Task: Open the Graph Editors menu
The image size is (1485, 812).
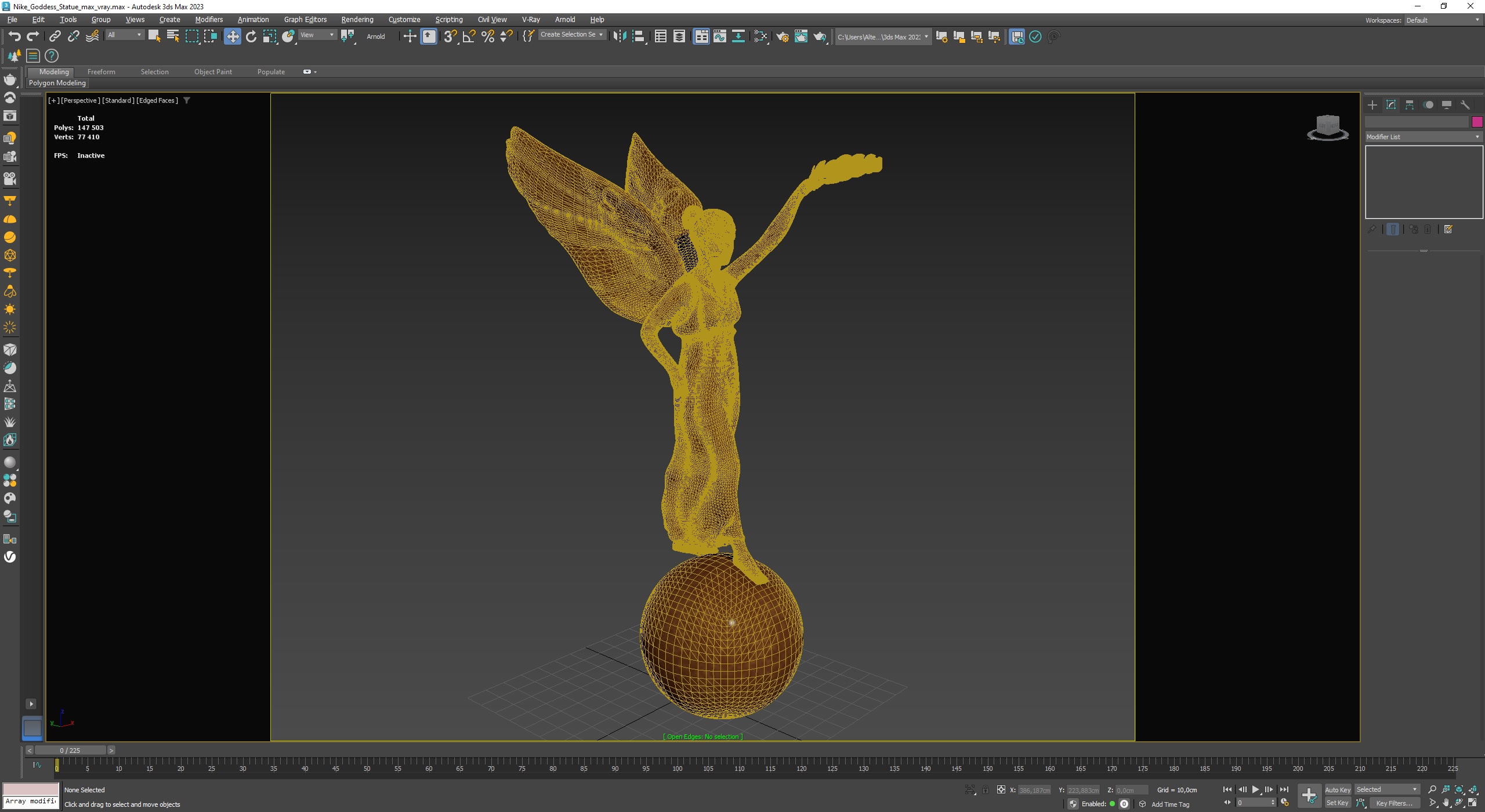Action: [x=305, y=20]
